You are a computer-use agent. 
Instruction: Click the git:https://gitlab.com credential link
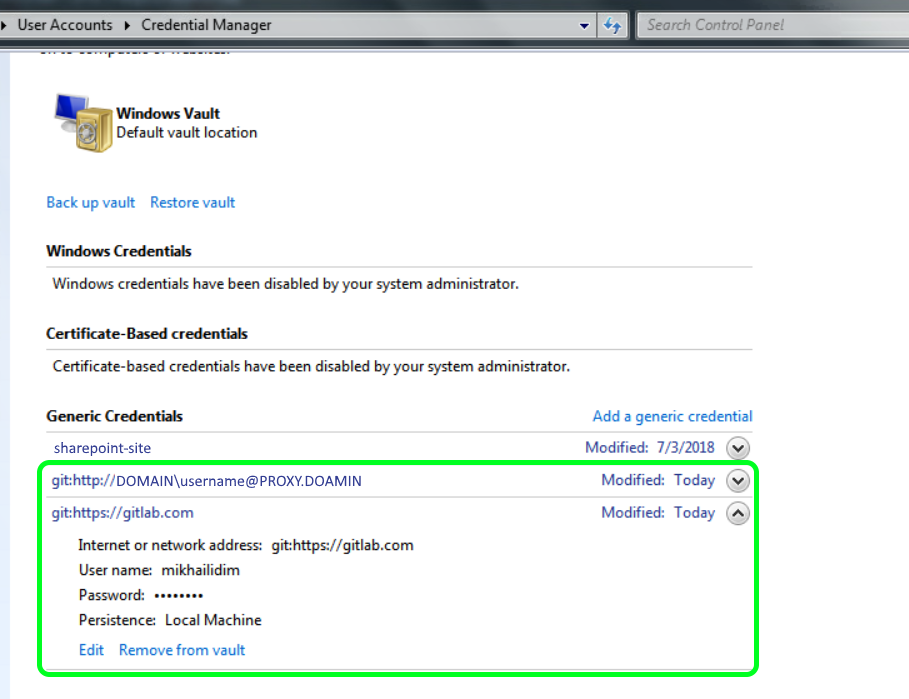click(121, 513)
